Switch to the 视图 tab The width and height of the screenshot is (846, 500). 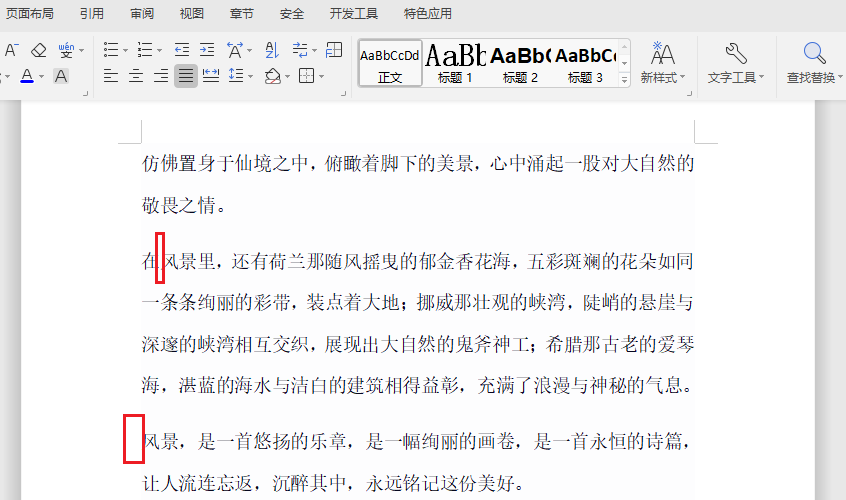(192, 13)
